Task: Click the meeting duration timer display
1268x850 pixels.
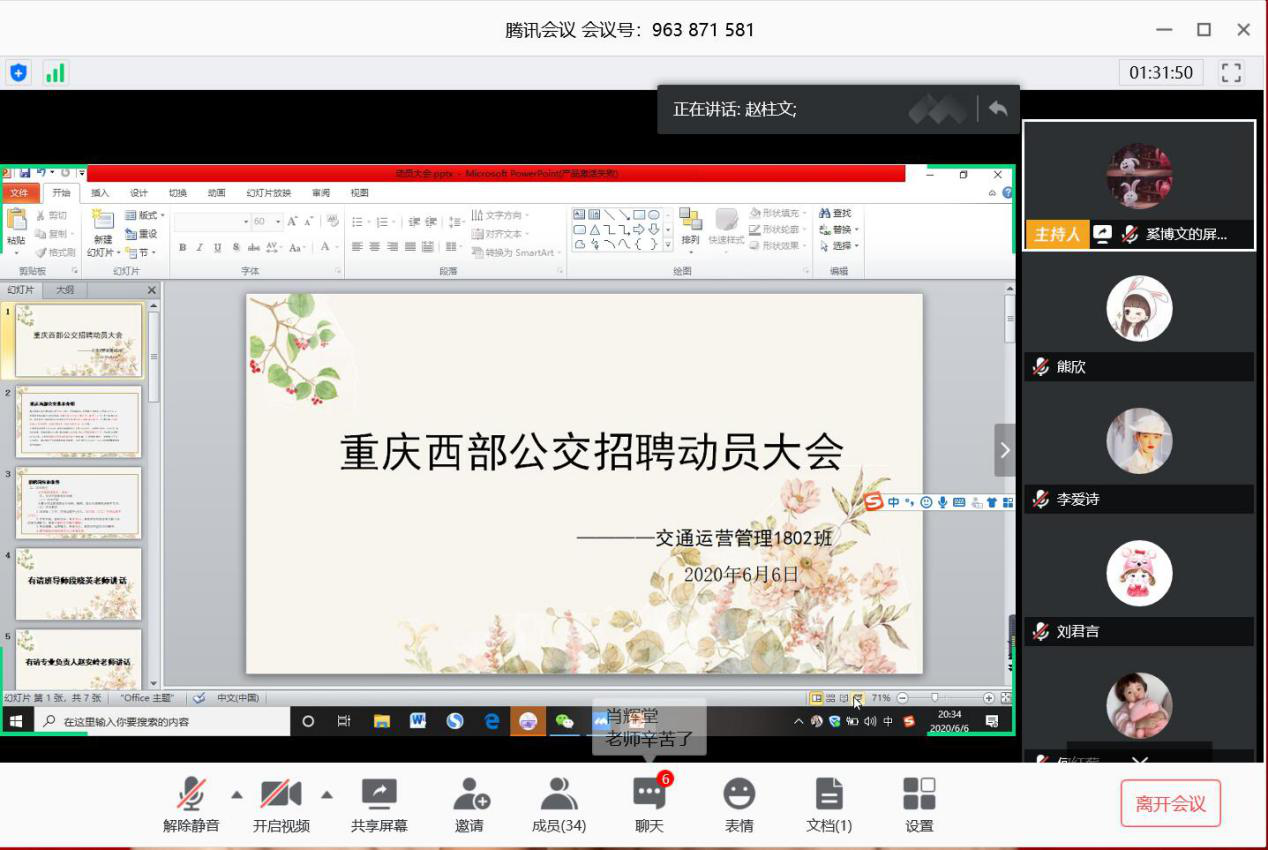Action: pyautogui.click(x=1161, y=72)
